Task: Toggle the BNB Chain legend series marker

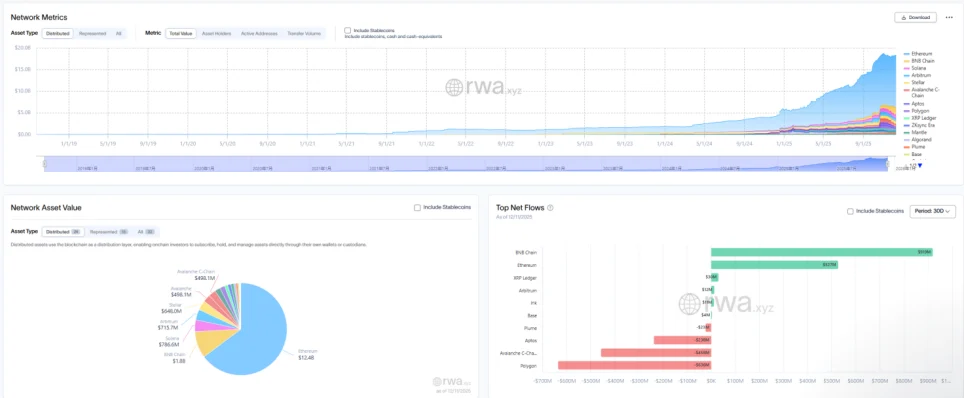Action: click(906, 61)
